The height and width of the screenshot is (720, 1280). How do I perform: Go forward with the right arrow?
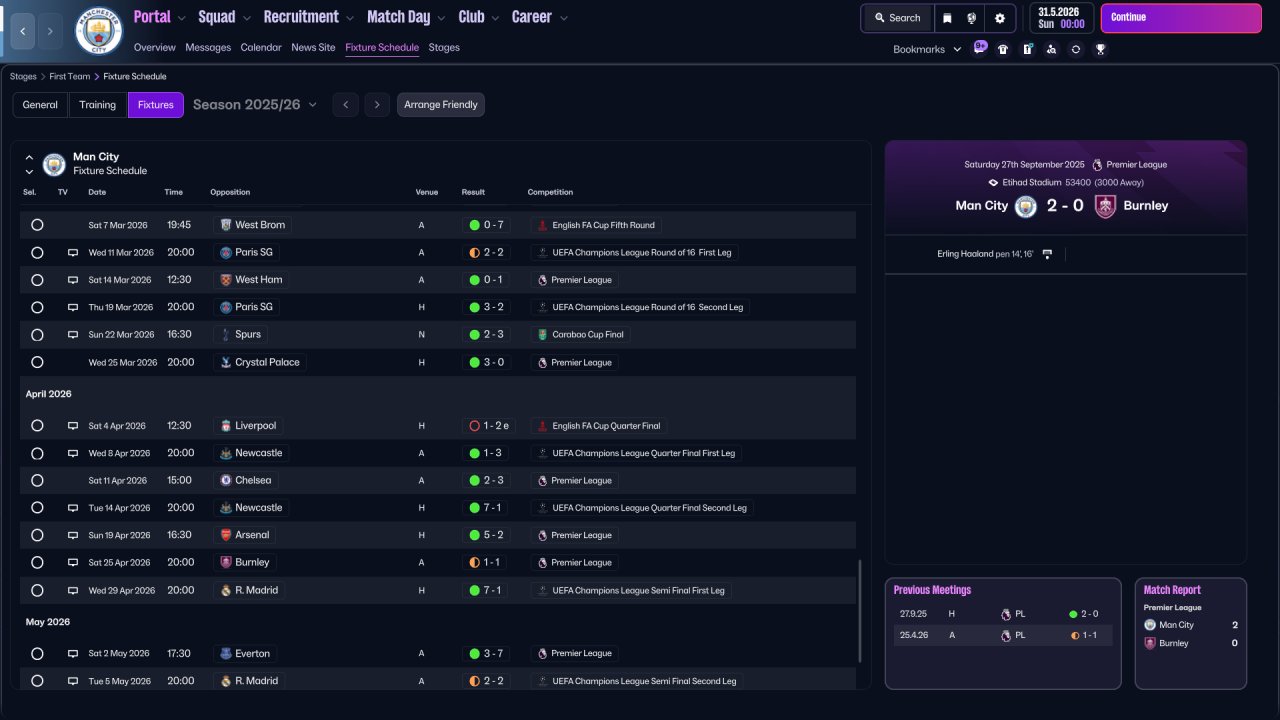tap(50, 31)
